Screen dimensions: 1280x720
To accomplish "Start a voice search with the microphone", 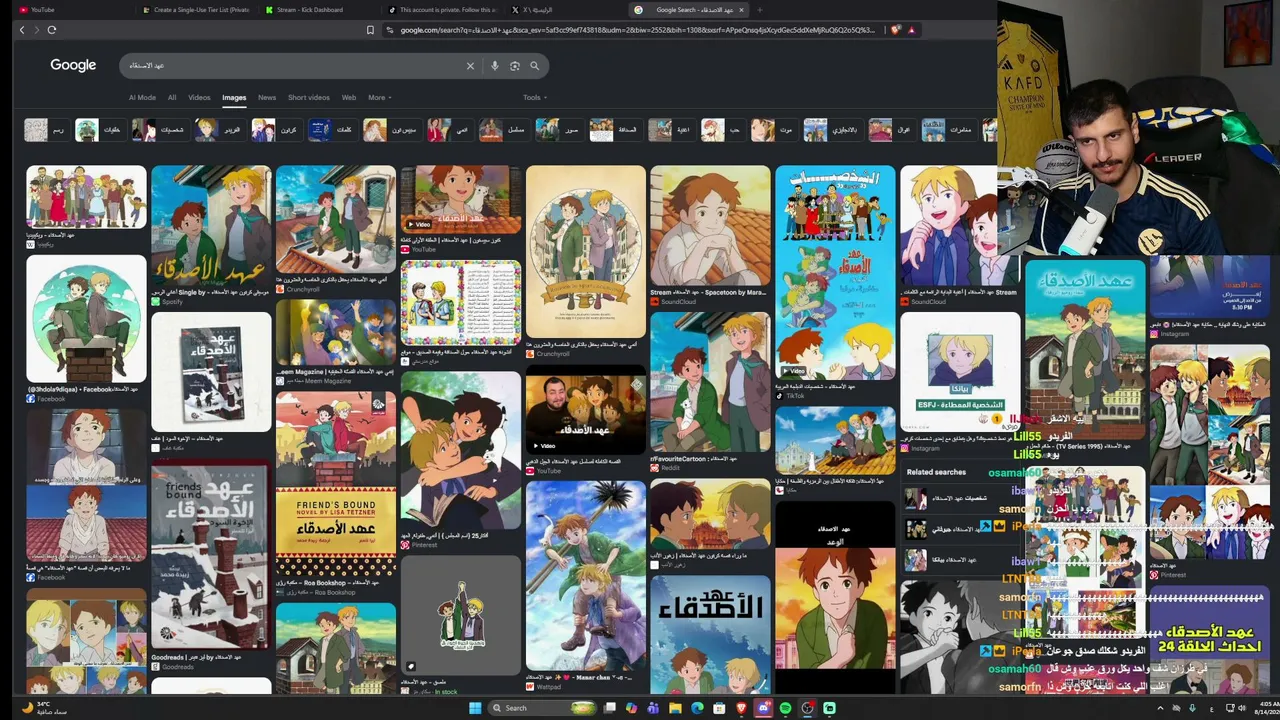I will point(494,66).
